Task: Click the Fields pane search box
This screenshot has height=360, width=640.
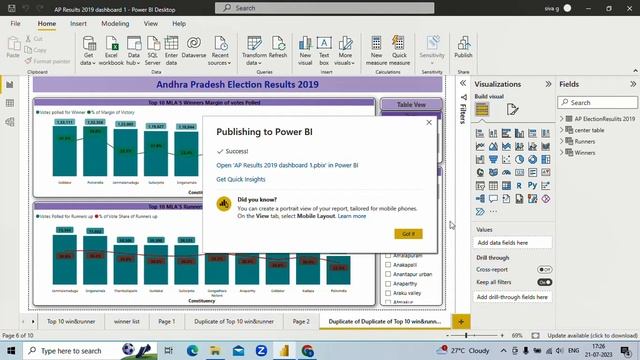Action: 598,102
